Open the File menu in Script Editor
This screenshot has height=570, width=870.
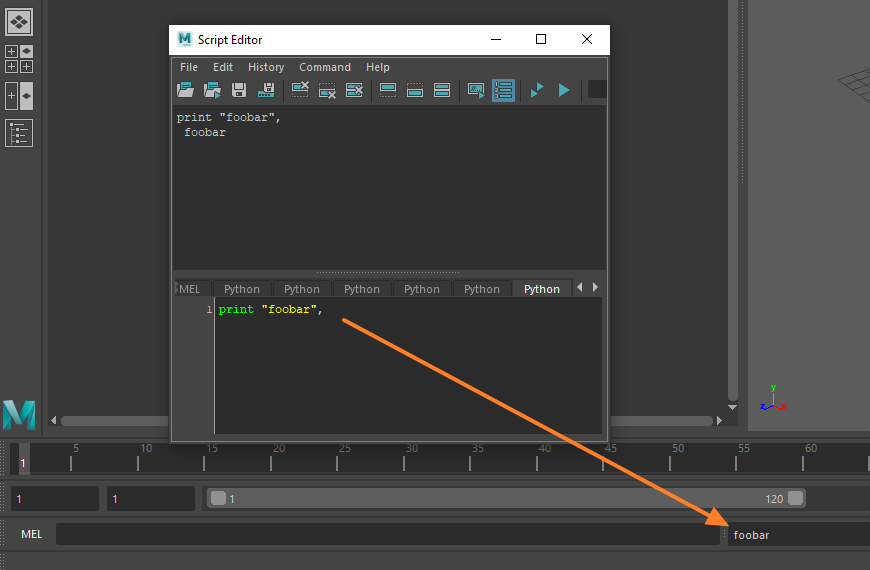tap(189, 67)
